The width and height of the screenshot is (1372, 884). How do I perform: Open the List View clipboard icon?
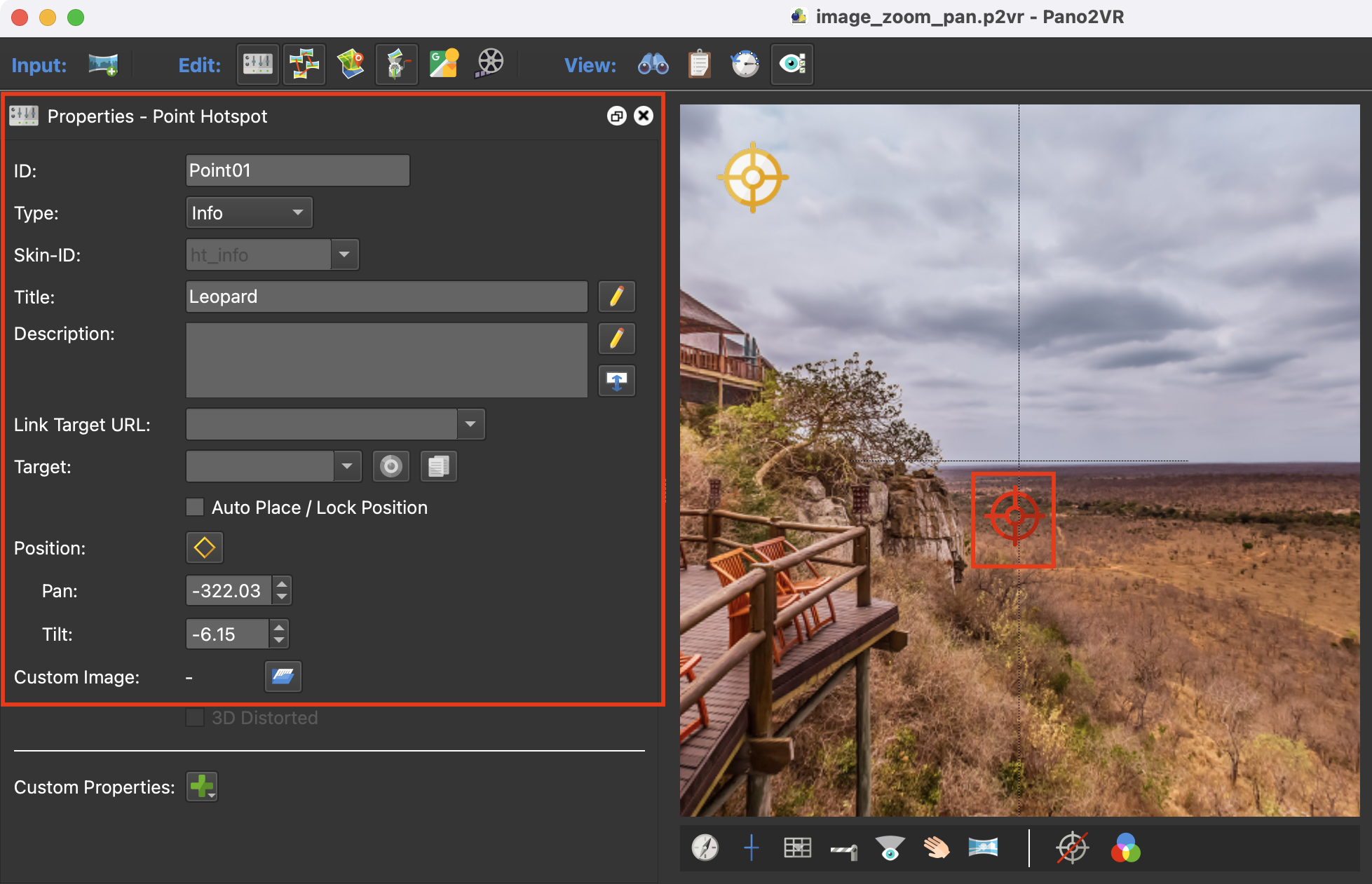699,65
